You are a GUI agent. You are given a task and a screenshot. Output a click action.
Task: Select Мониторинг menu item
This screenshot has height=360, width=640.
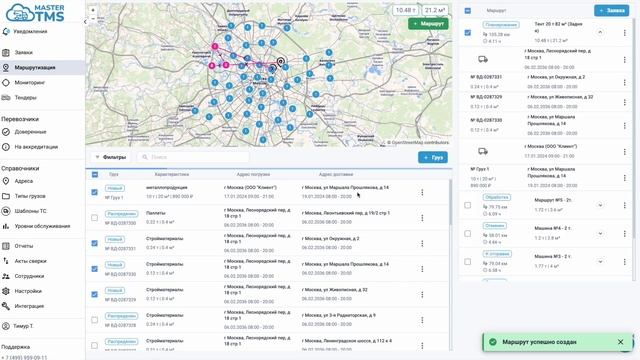click(x=30, y=82)
